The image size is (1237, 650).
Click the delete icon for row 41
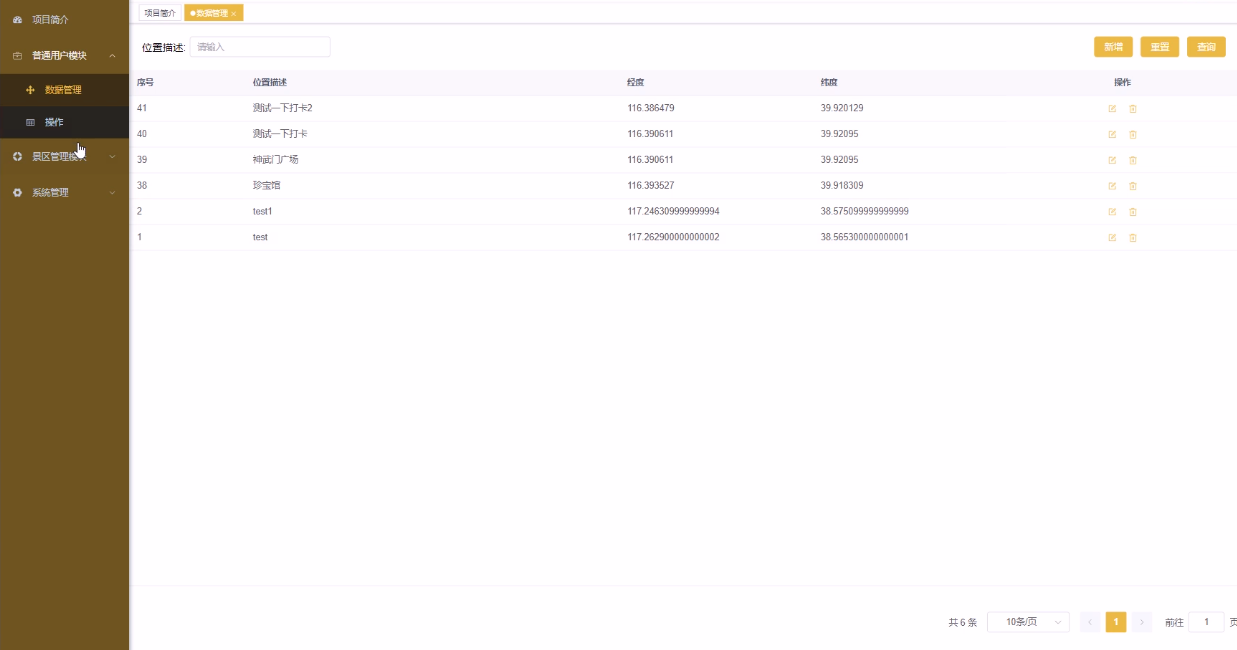(1133, 108)
